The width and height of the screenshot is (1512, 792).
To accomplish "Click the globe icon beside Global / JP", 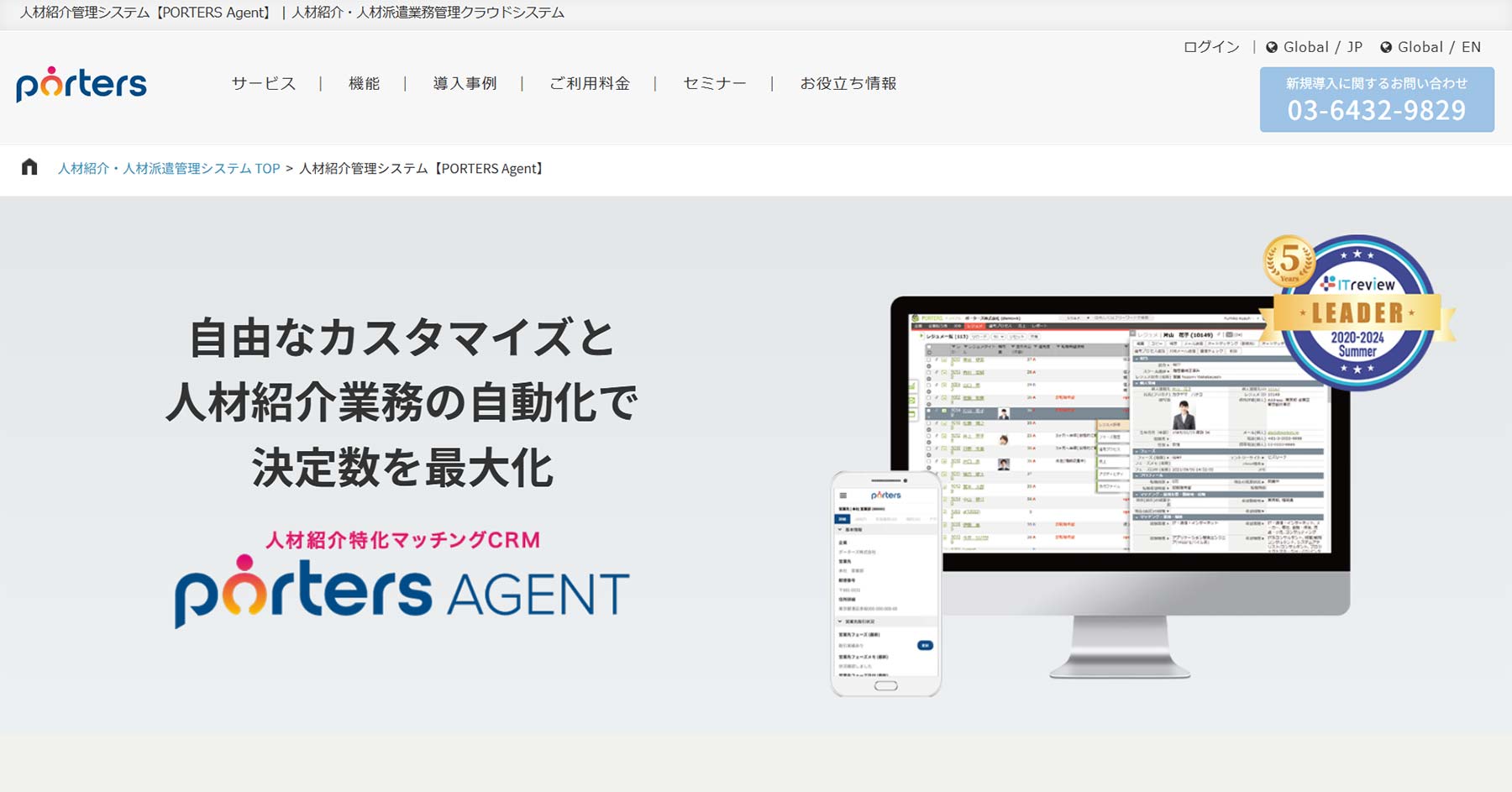I will point(1272,48).
